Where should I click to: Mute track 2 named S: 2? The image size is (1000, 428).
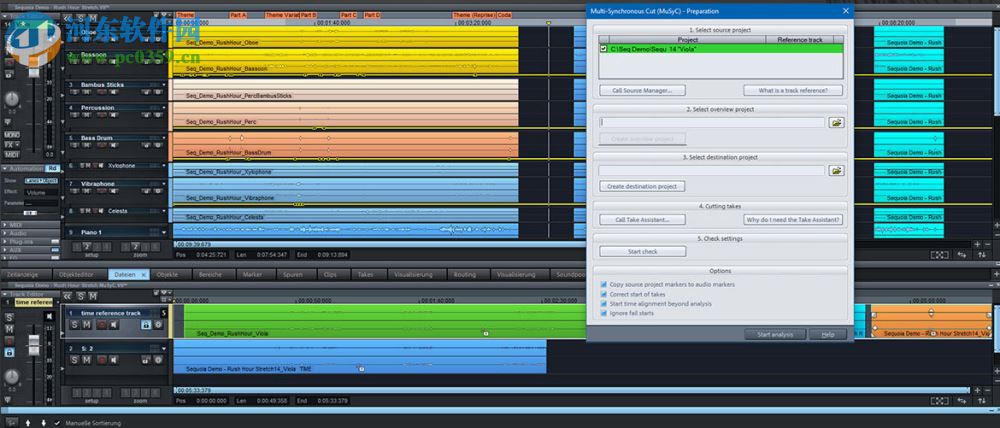click(87, 360)
